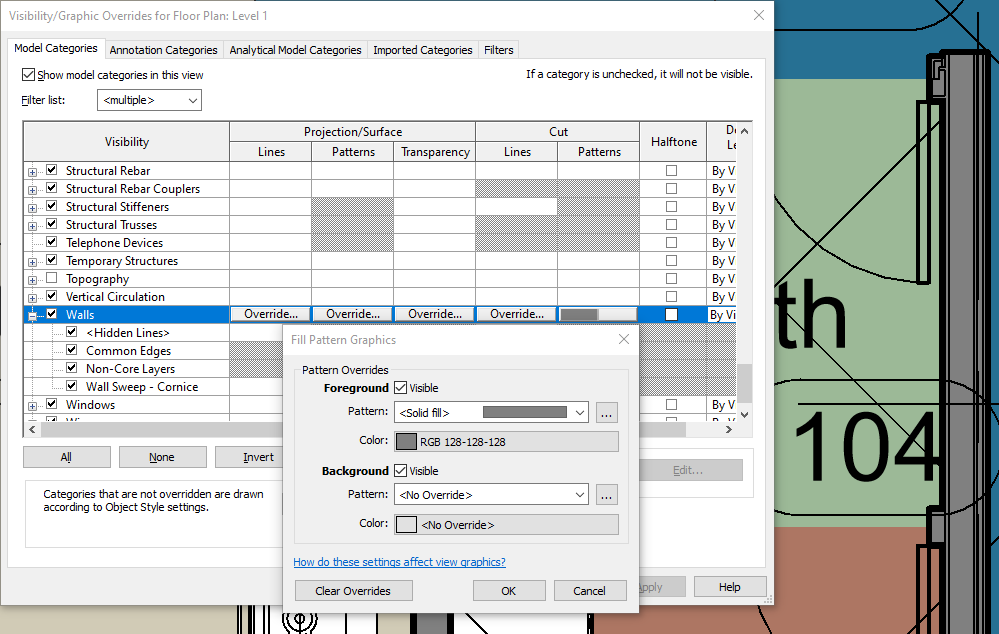999x634 pixels.
Task: Toggle Foreground Visible checkbox
Action: (400, 387)
